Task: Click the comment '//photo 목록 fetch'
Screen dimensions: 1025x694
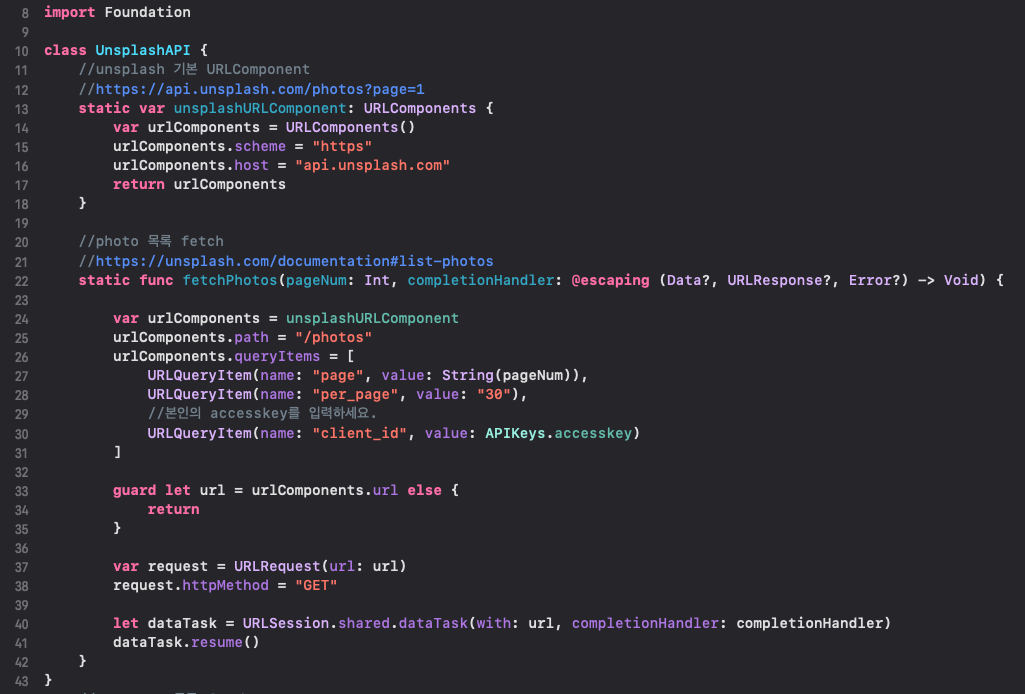Action: click(151, 242)
